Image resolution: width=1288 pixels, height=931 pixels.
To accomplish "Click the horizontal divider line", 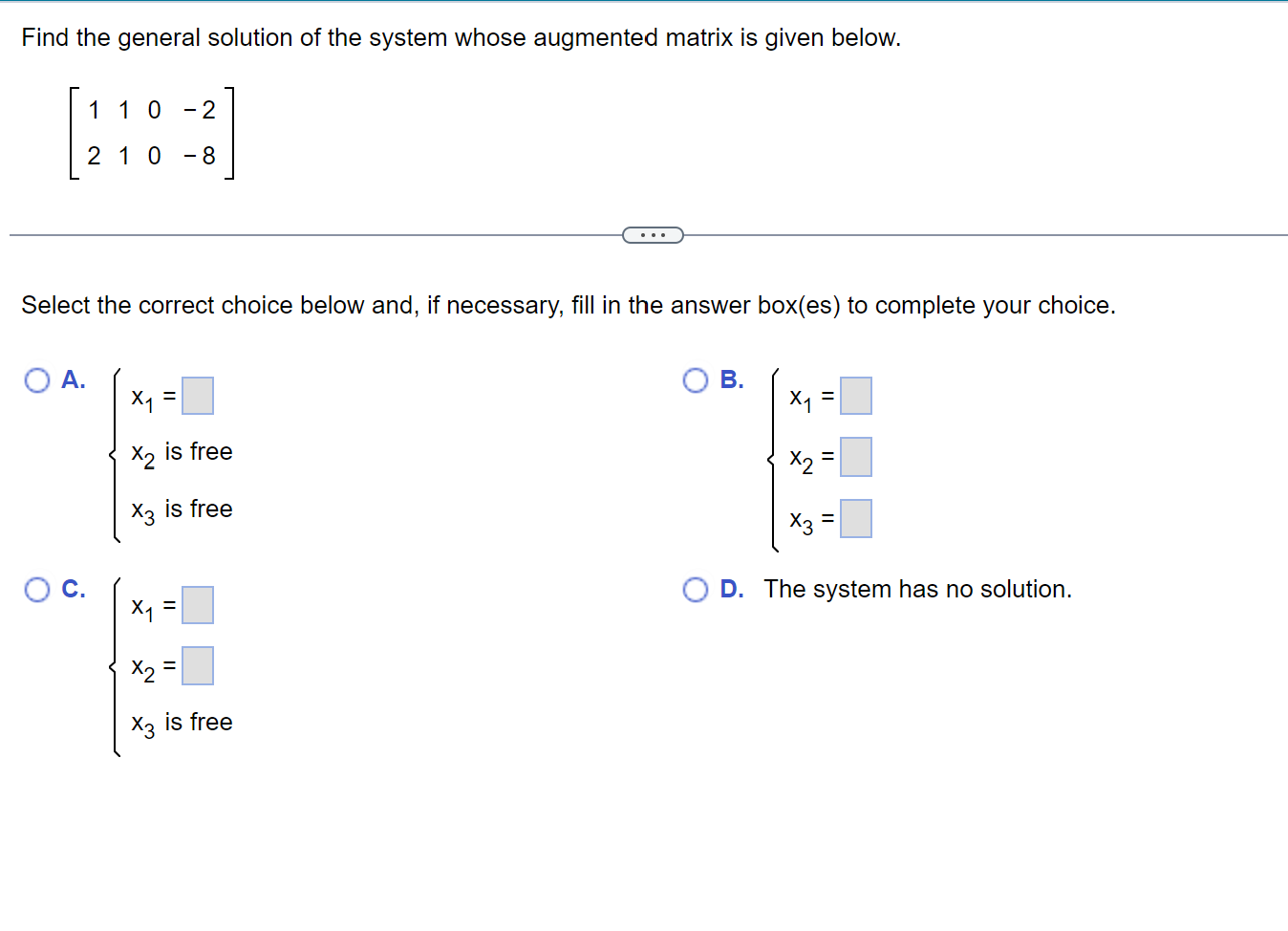I will (287, 232).
